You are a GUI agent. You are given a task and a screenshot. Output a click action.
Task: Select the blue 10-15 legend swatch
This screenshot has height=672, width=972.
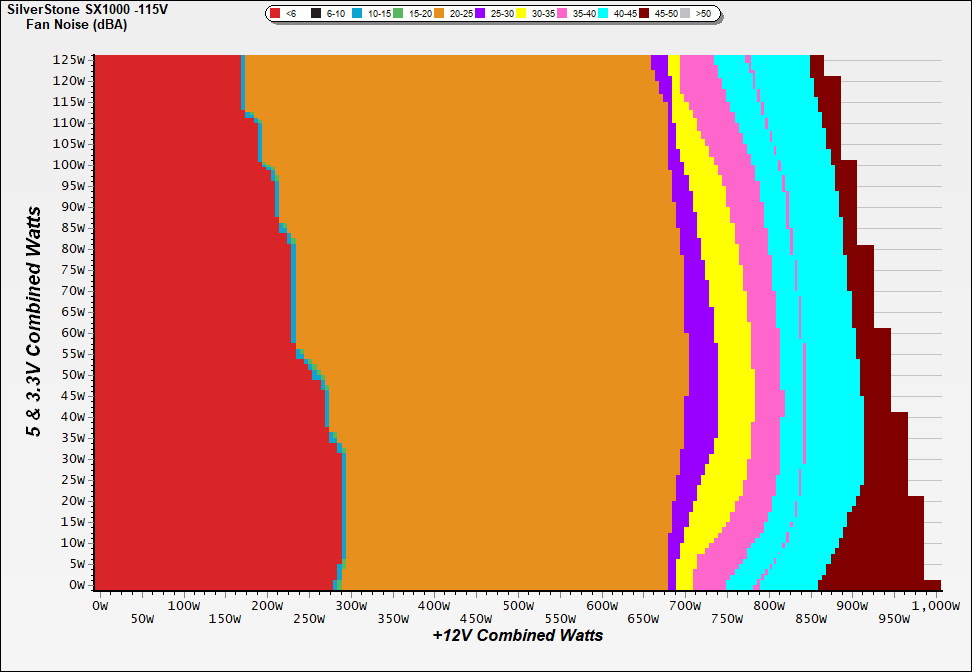357,14
